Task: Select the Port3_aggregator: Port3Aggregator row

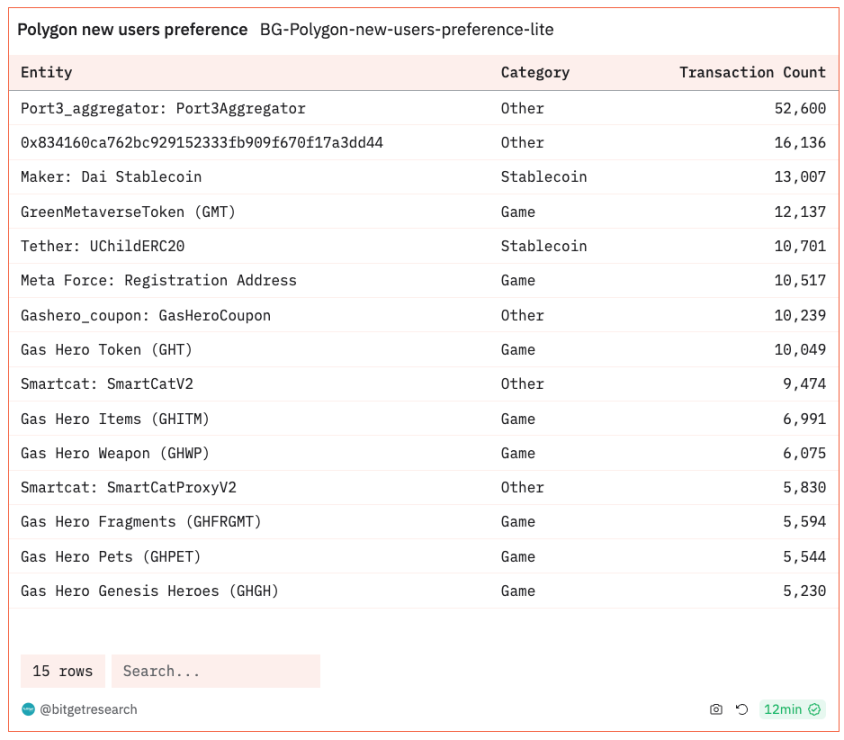Action: (x=163, y=108)
